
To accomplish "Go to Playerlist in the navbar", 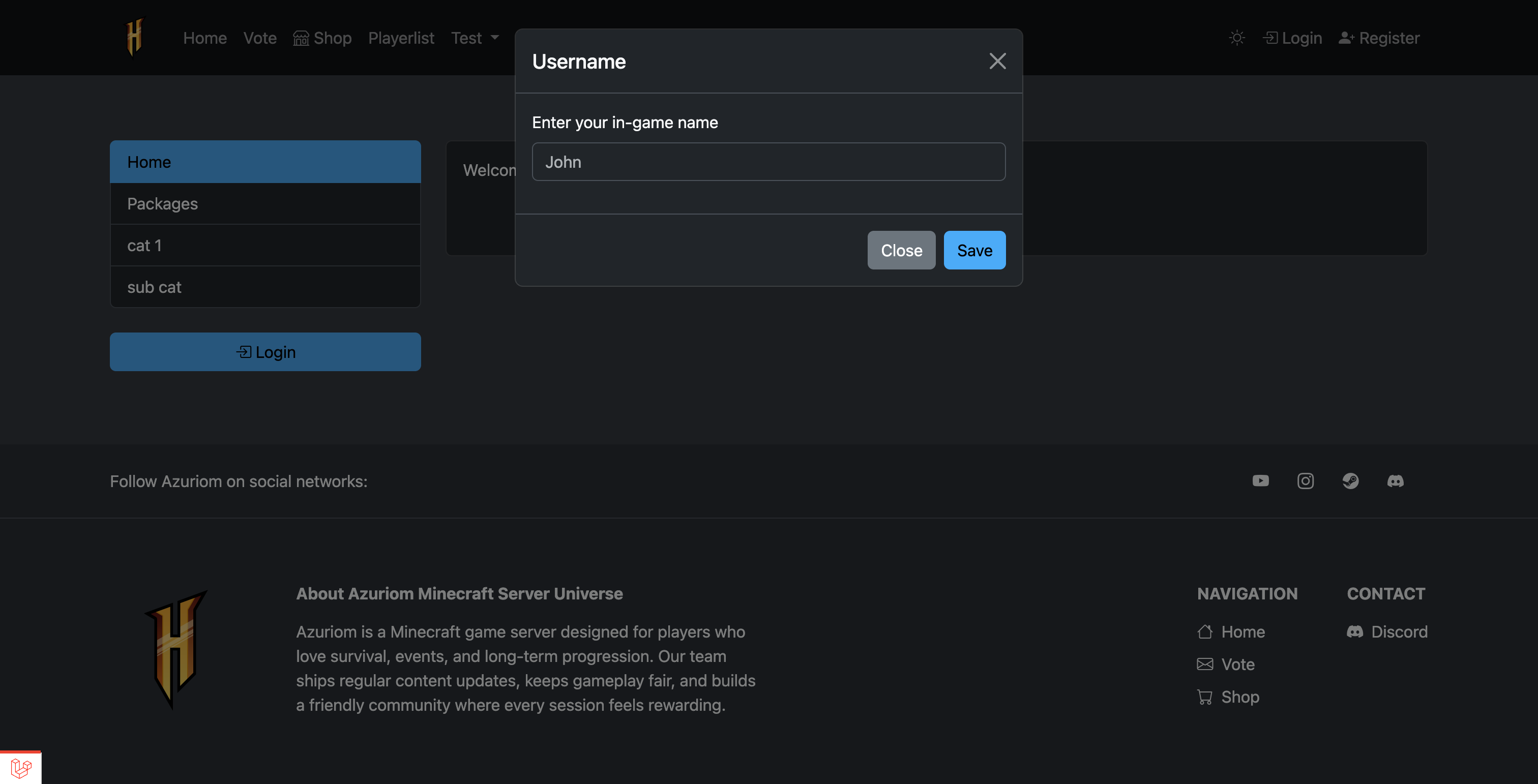I will click(401, 38).
